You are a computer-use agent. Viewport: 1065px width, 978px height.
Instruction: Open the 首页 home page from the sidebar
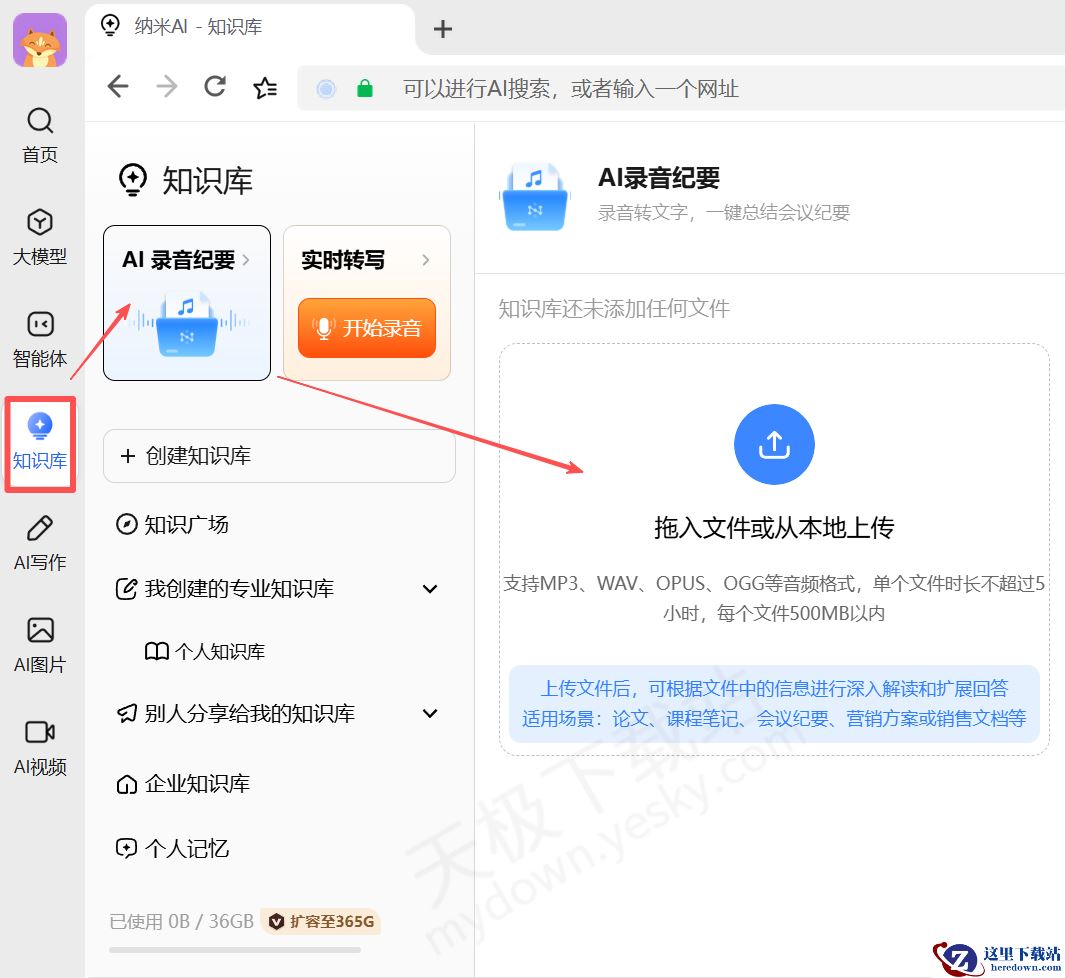(x=39, y=135)
